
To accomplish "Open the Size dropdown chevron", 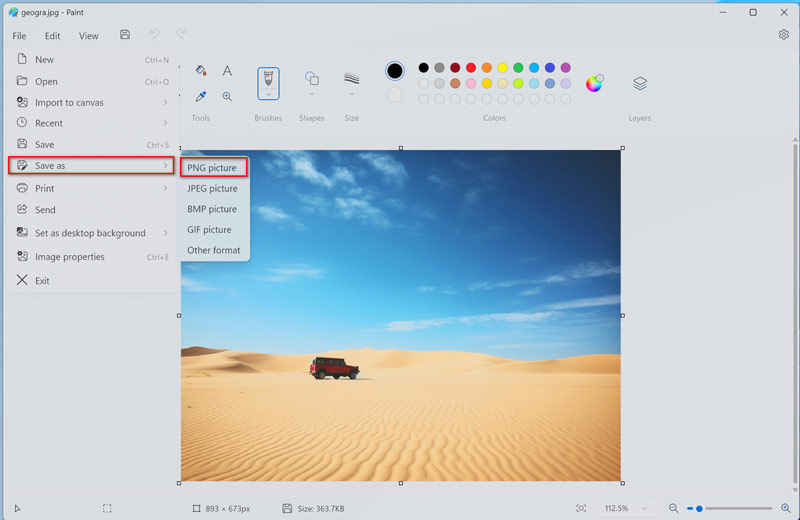I will [x=352, y=94].
